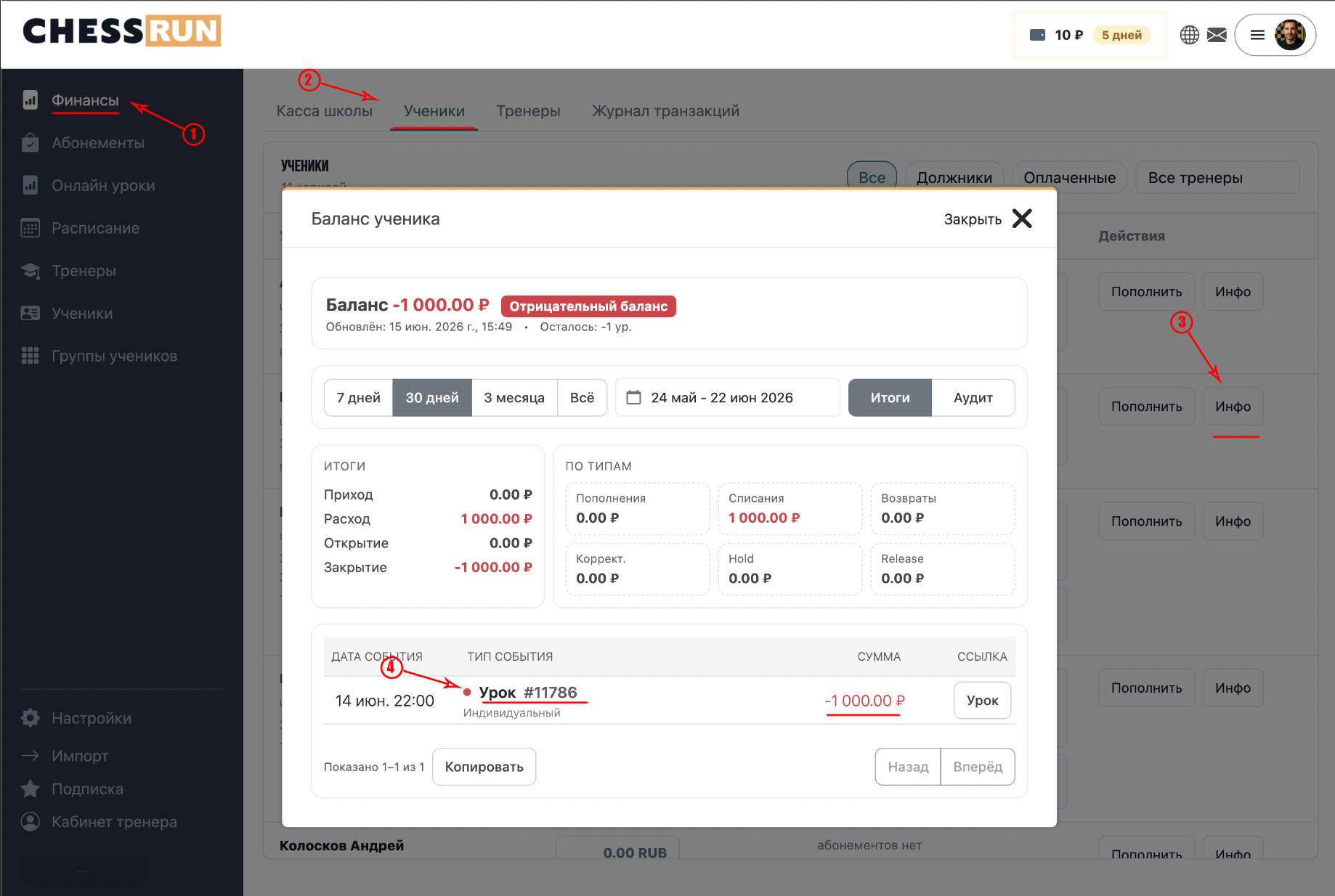Click Настройки gear icon
1335x896 pixels.
(x=30, y=718)
